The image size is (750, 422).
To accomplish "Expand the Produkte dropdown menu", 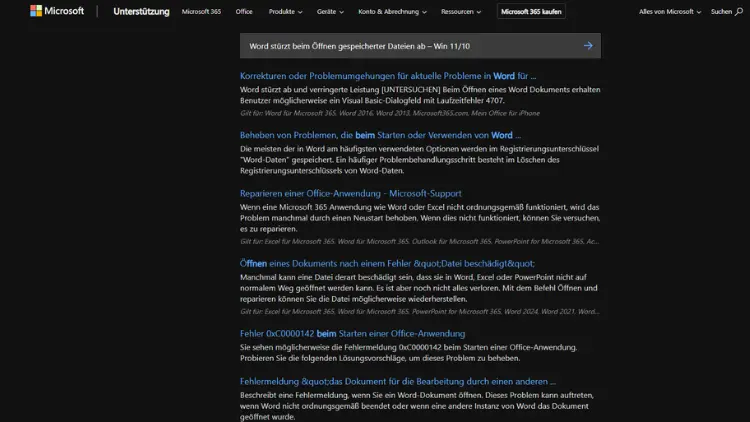I will pyautogui.click(x=286, y=12).
